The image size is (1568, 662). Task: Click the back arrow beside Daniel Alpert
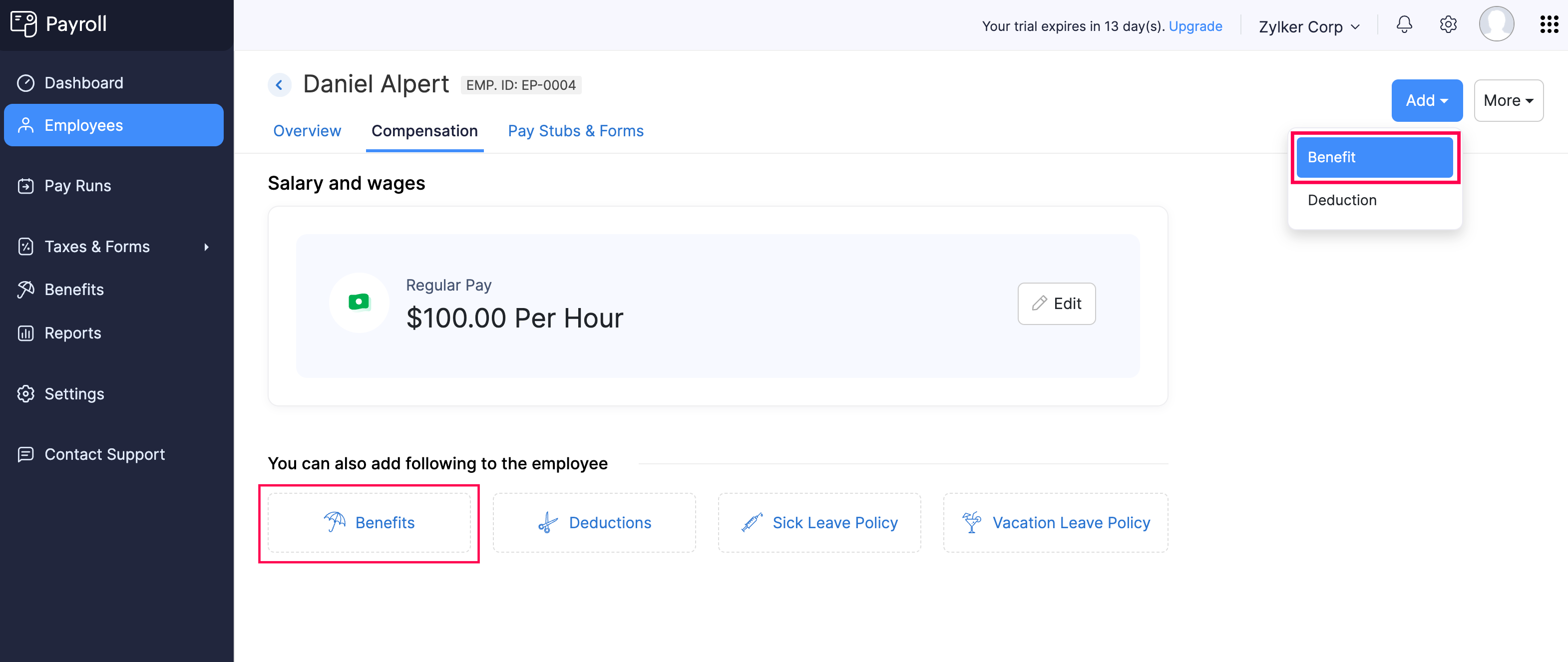click(279, 84)
